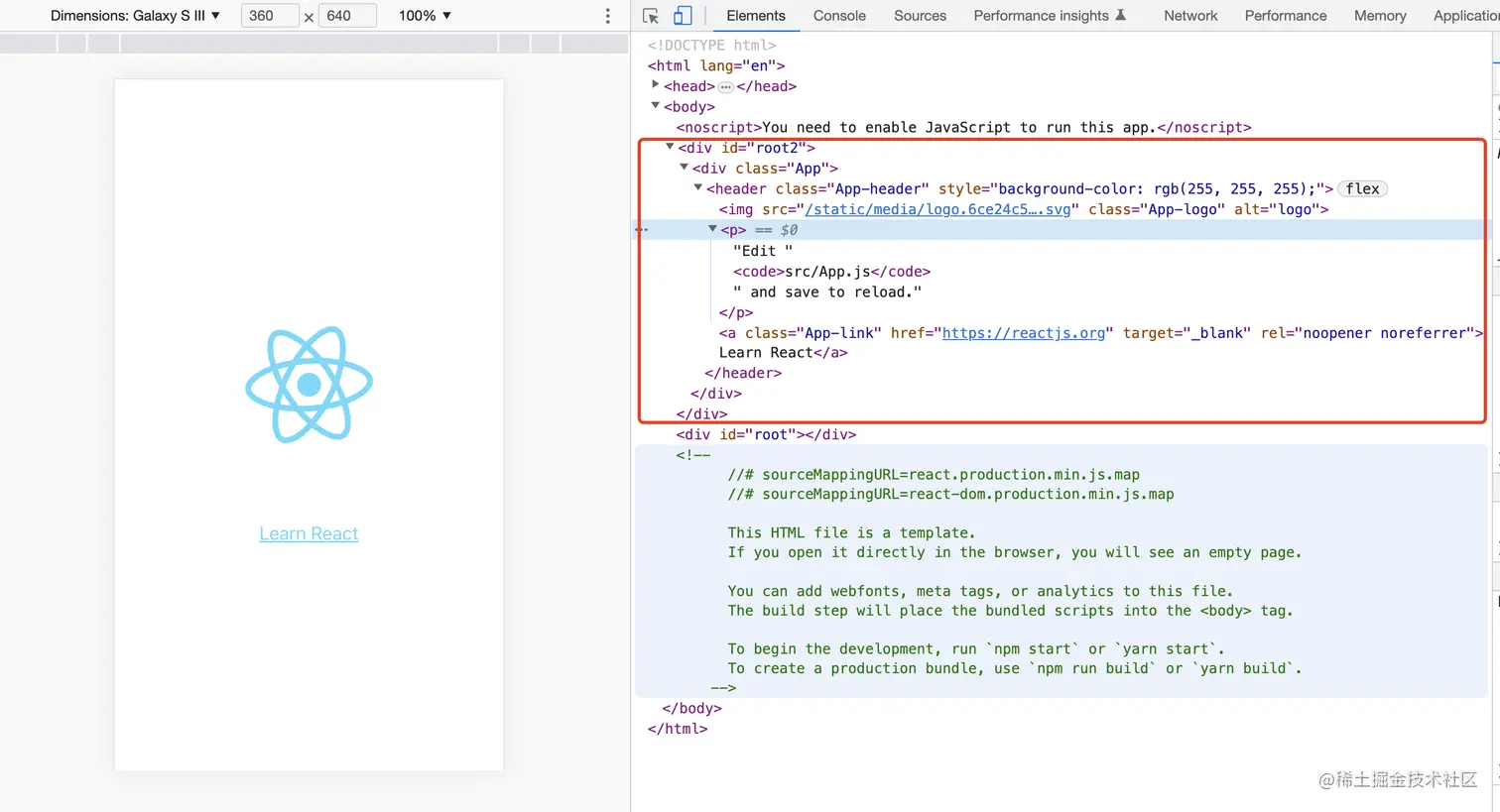Image resolution: width=1500 pixels, height=812 pixels.
Task: Open the Dimensions Galaxy S III dropdown
Action: pos(135,16)
